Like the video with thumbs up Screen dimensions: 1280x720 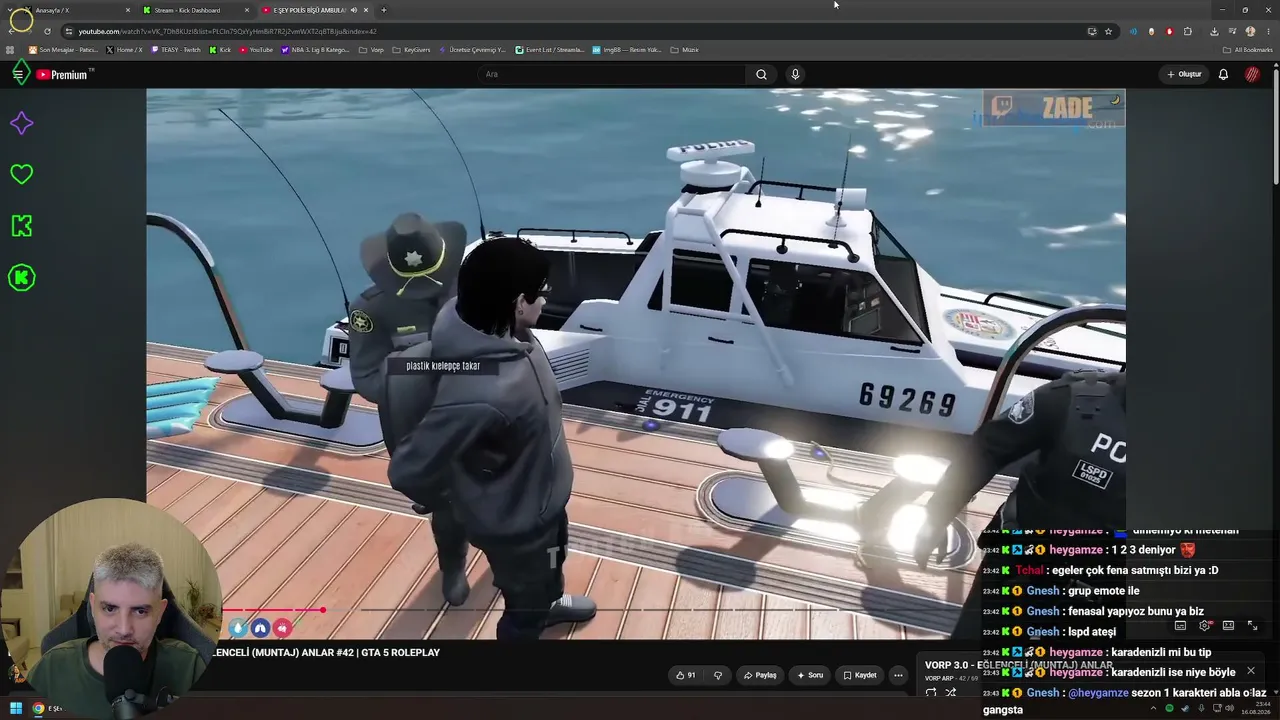click(686, 675)
